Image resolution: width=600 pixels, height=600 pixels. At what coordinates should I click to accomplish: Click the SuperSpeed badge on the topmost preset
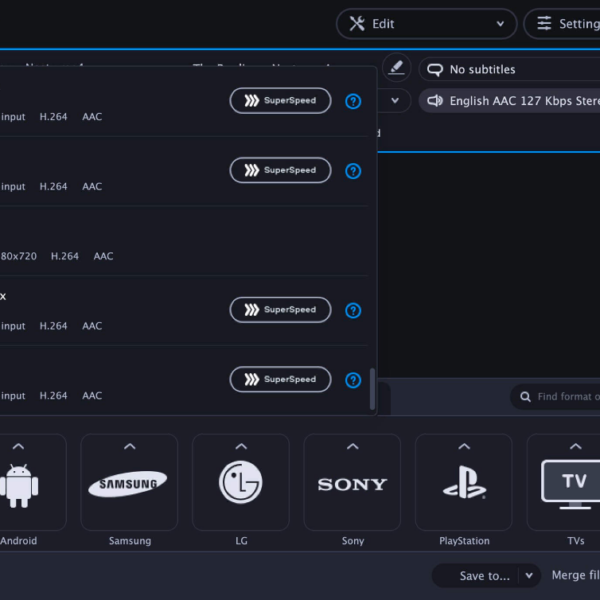point(280,101)
